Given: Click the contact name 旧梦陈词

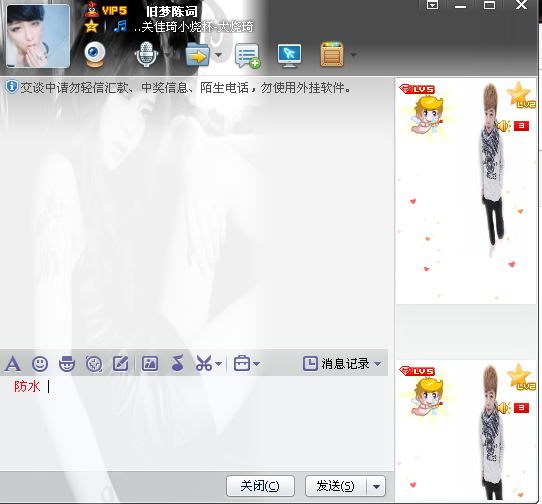Looking at the screenshot, I should (172, 11).
